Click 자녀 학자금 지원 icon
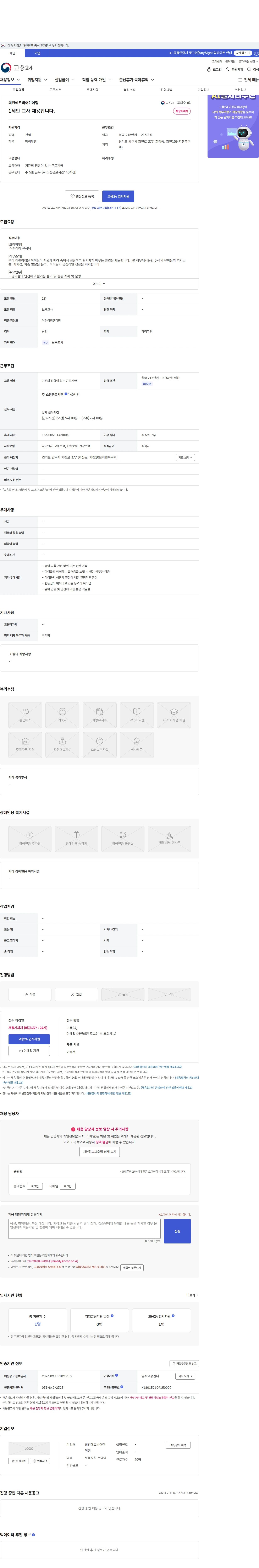The width and height of the screenshot is (259, 1568). coord(174,715)
